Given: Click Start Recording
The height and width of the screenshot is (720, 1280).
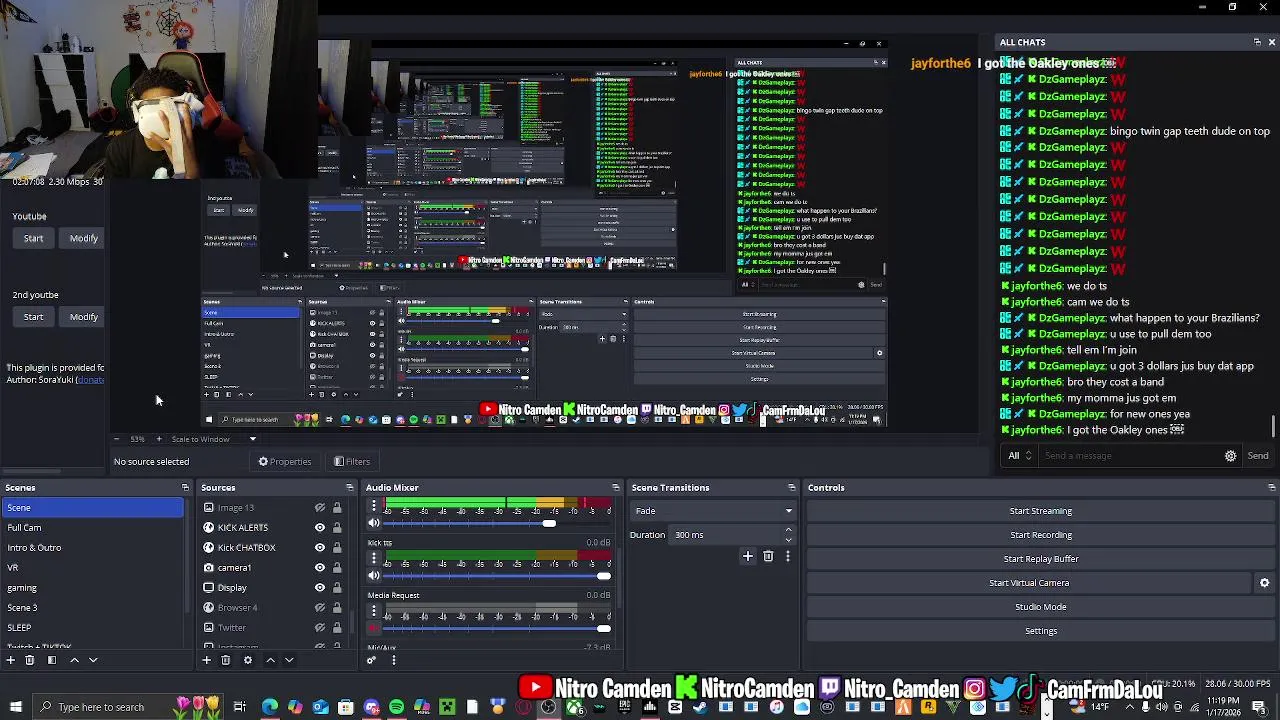Looking at the screenshot, I should coord(1040,535).
